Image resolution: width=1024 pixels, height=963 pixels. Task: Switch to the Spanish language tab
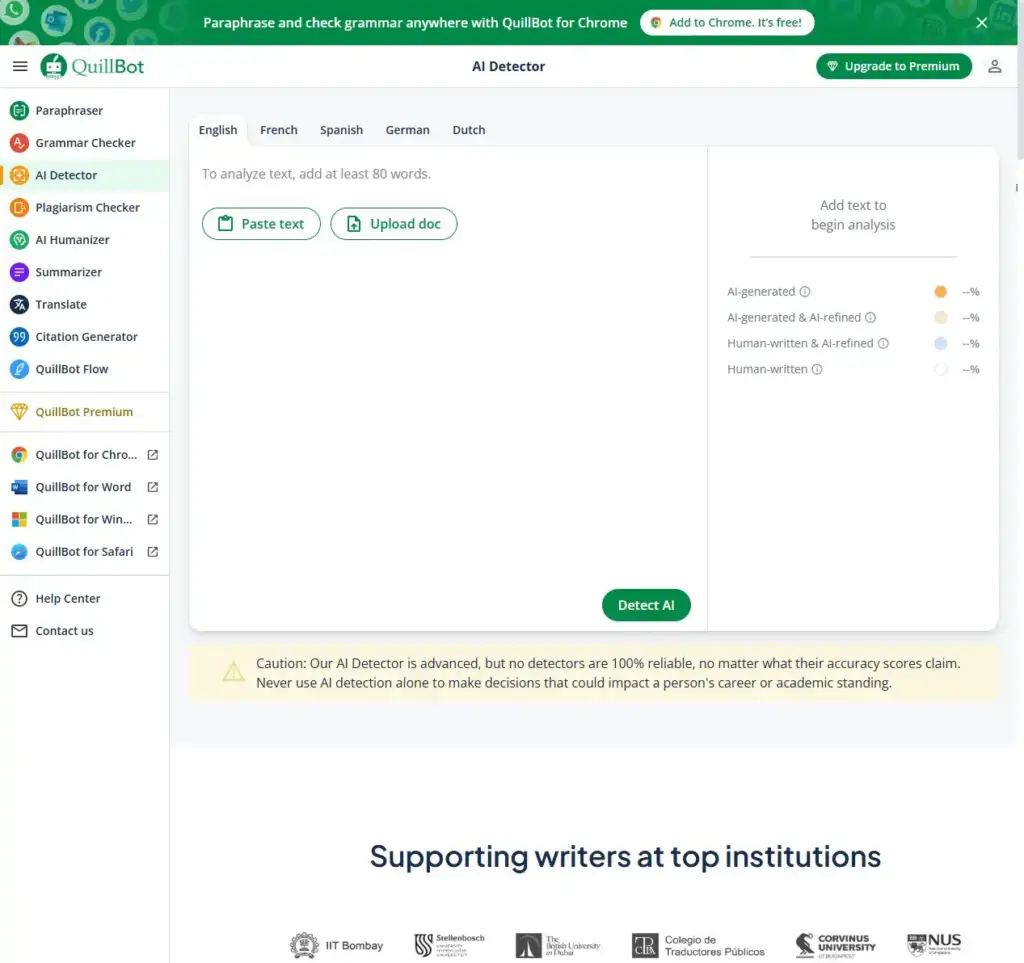(342, 130)
